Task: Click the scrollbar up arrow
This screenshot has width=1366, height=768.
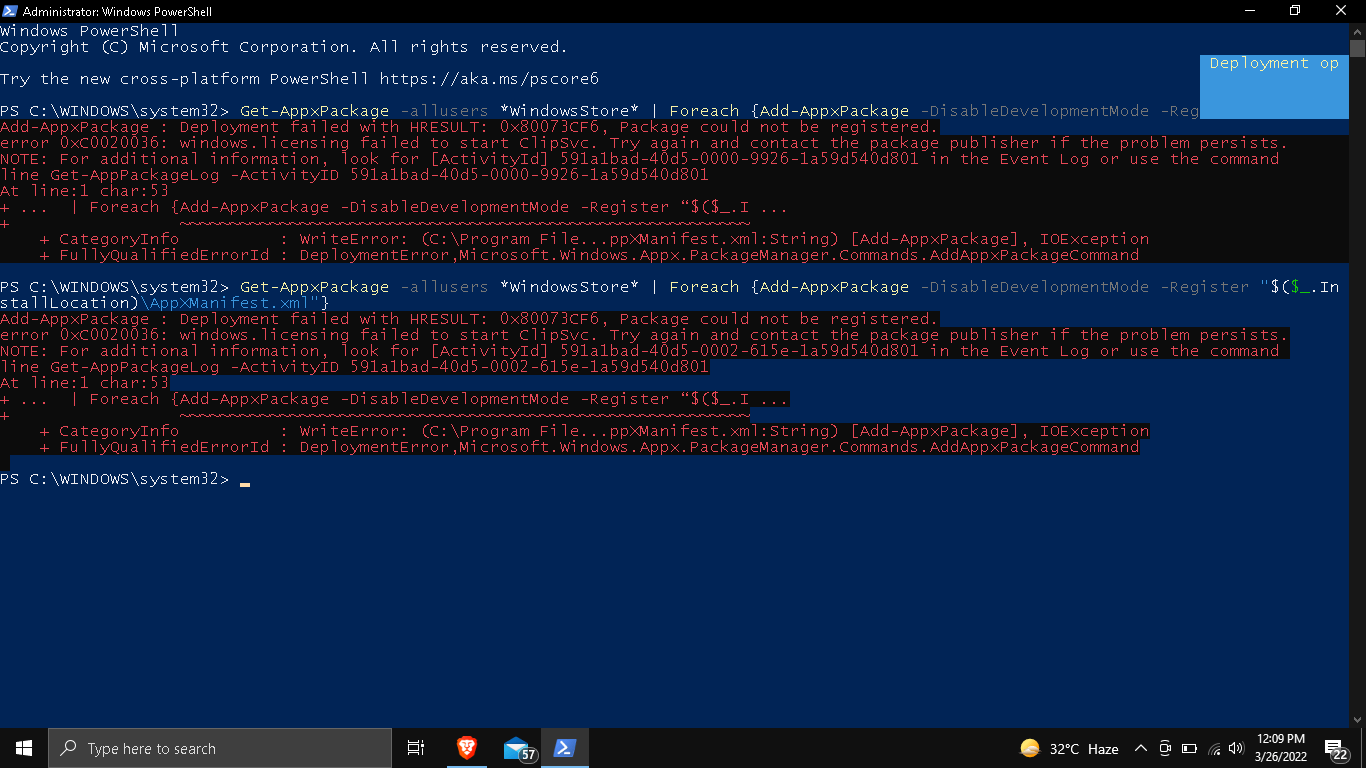Action: point(1357,31)
